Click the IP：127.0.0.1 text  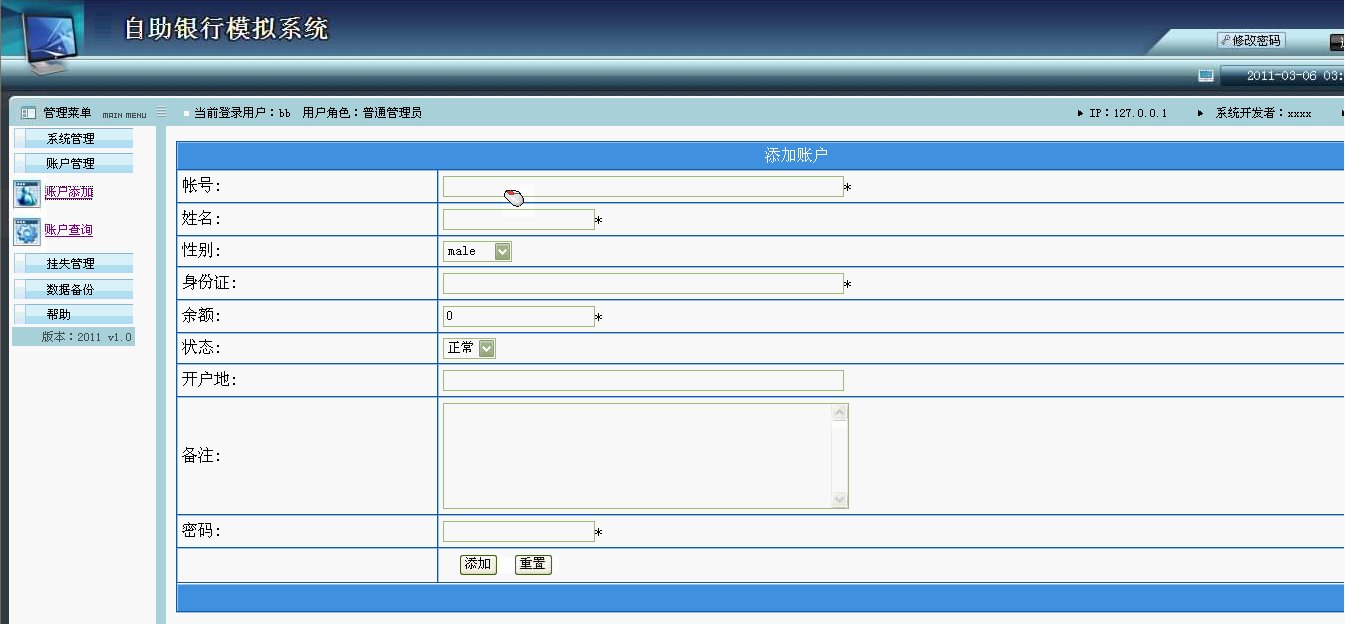(1128, 113)
